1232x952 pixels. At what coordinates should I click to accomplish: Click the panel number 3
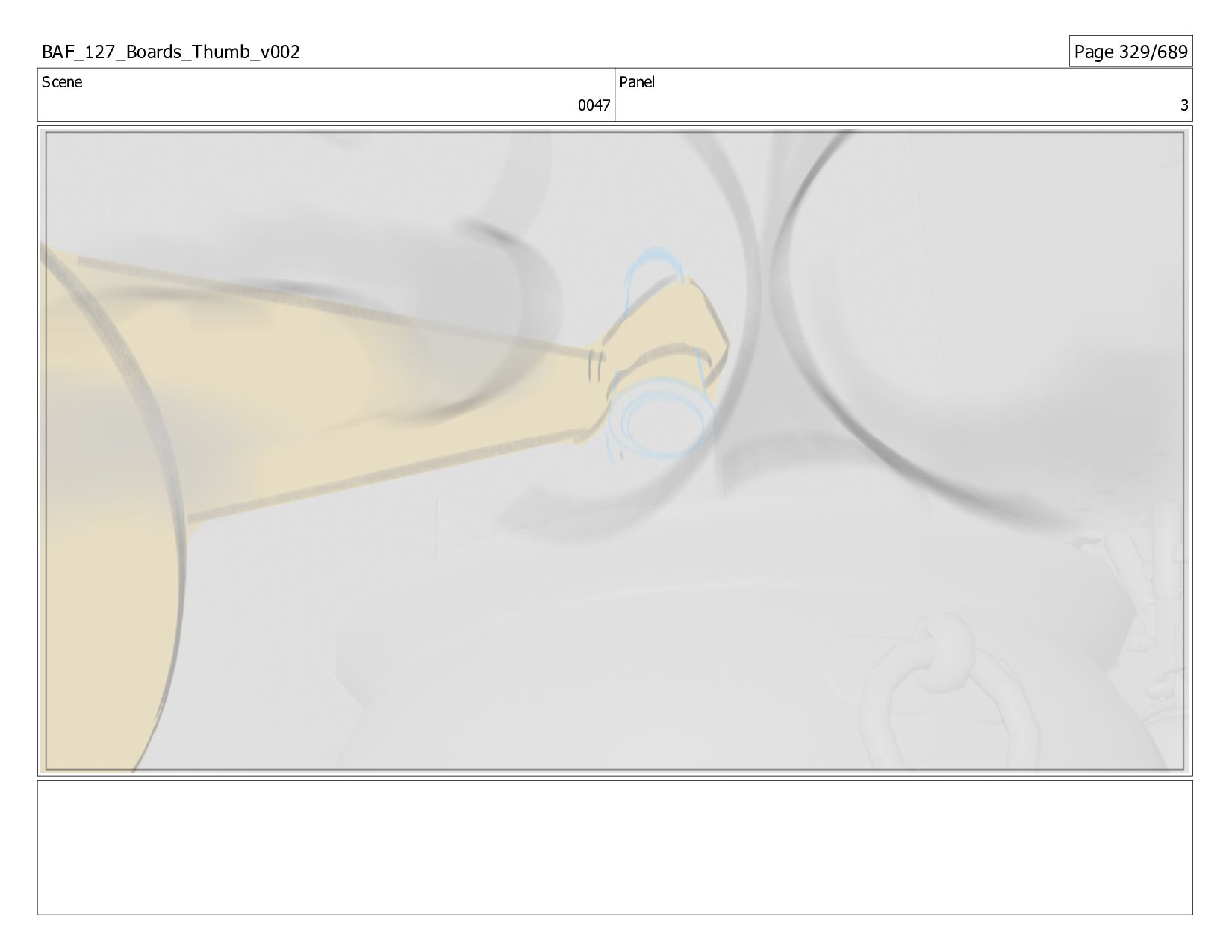[x=1183, y=105]
